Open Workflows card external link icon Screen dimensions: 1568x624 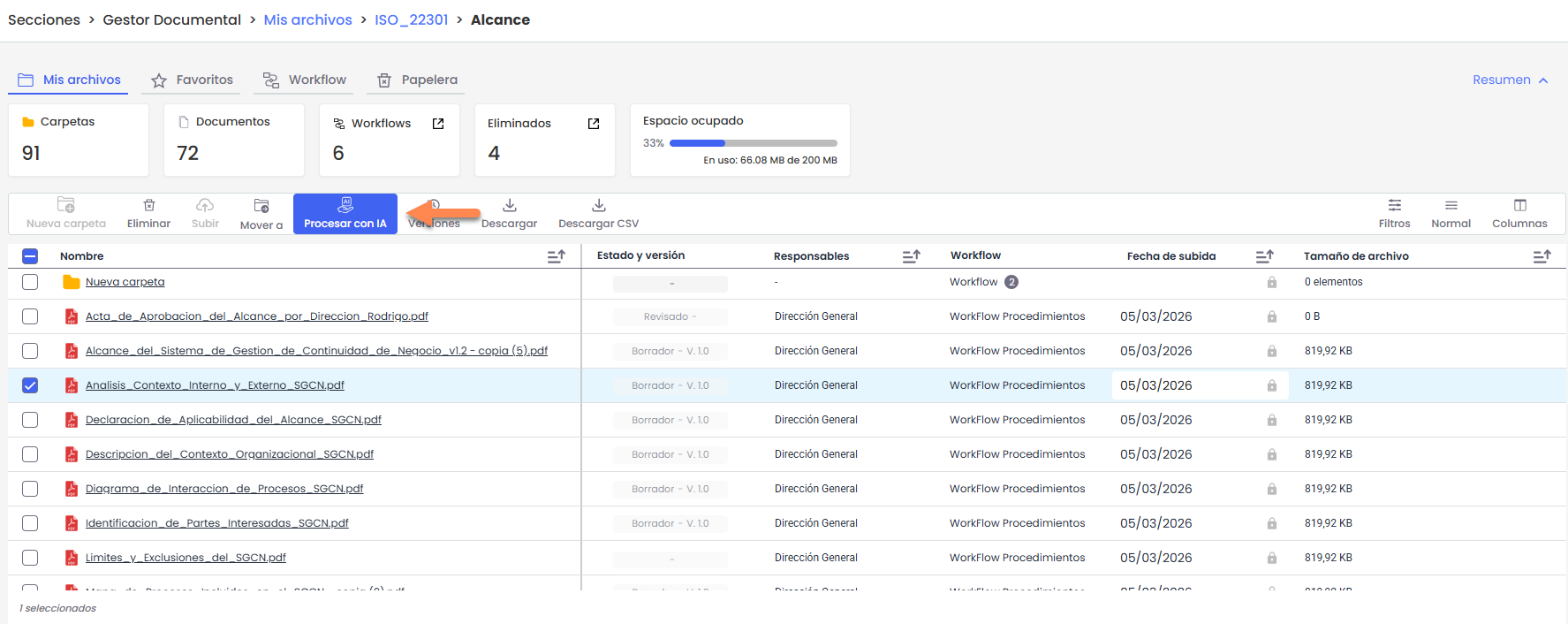click(x=438, y=124)
